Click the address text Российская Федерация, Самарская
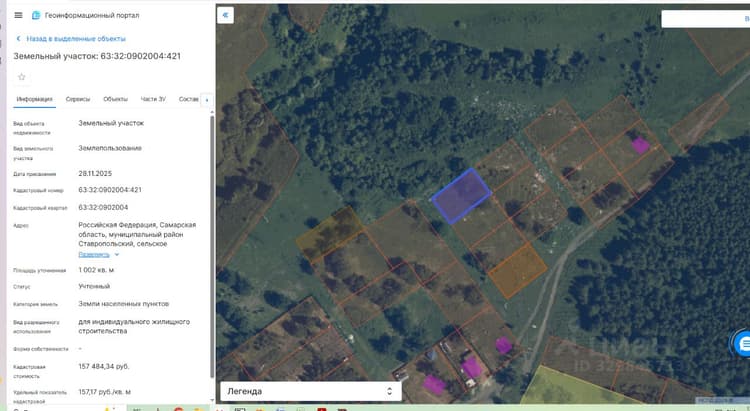Screen dimensions: 750x411 (137, 225)
